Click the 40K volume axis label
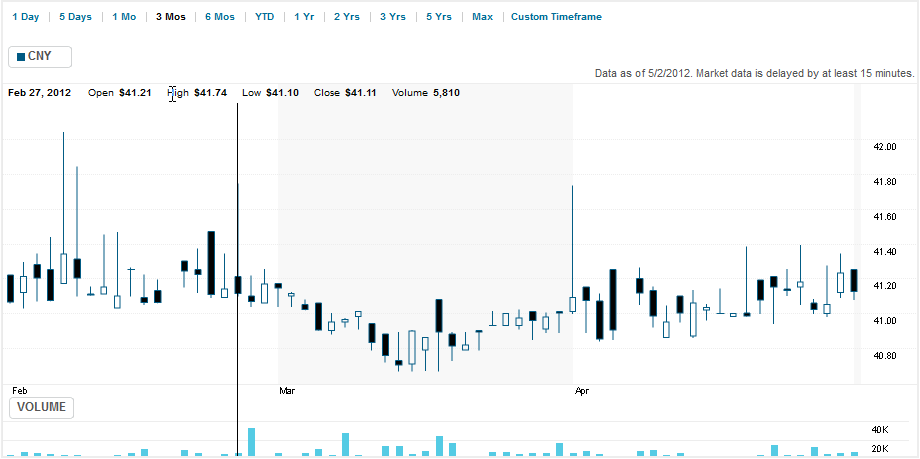 pos(882,430)
